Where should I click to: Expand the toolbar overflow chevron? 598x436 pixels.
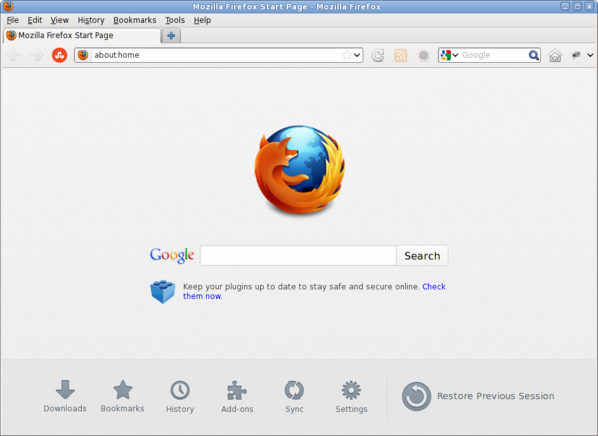coord(590,55)
